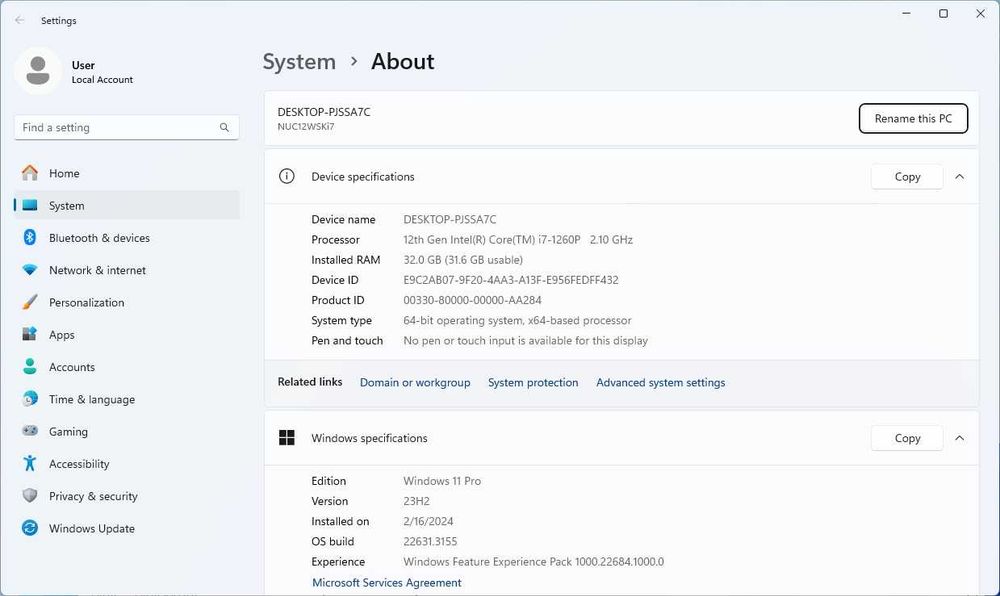Screen dimensions: 1000x596
Task: Click System type value 64-bit operating system
Action: tap(517, 321)
